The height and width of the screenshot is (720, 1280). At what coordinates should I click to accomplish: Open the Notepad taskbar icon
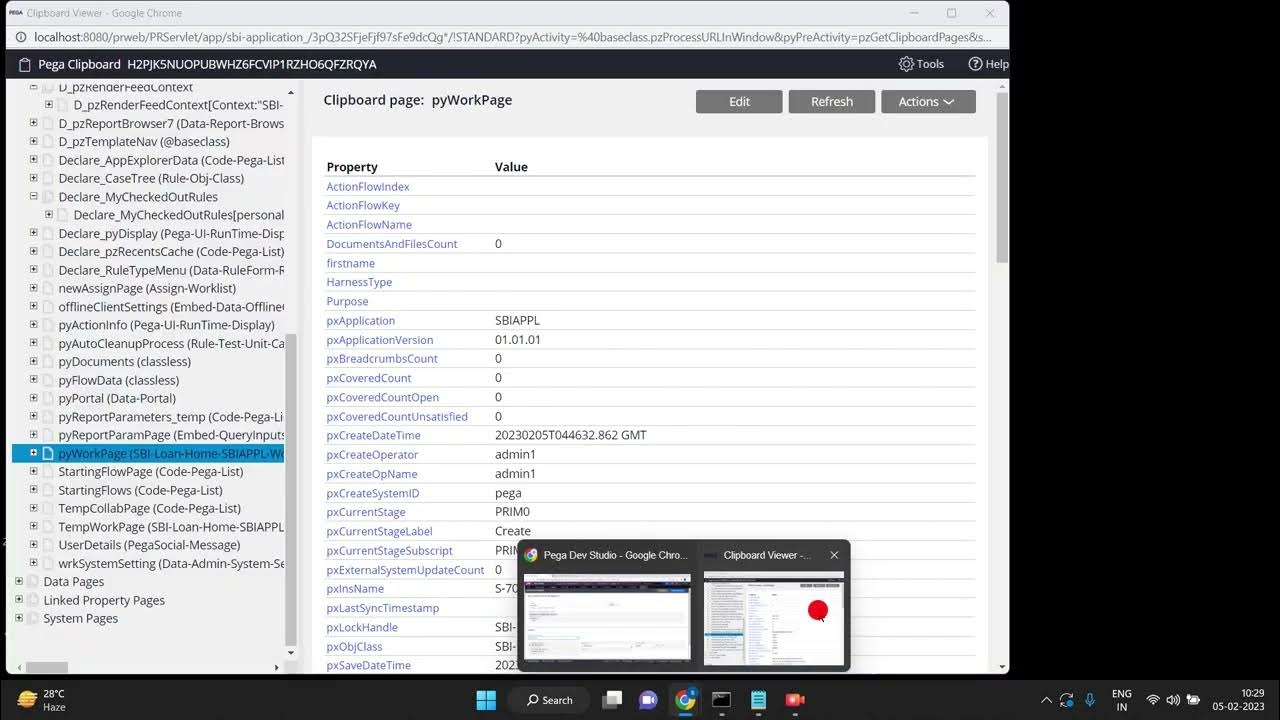click(758, 700)
